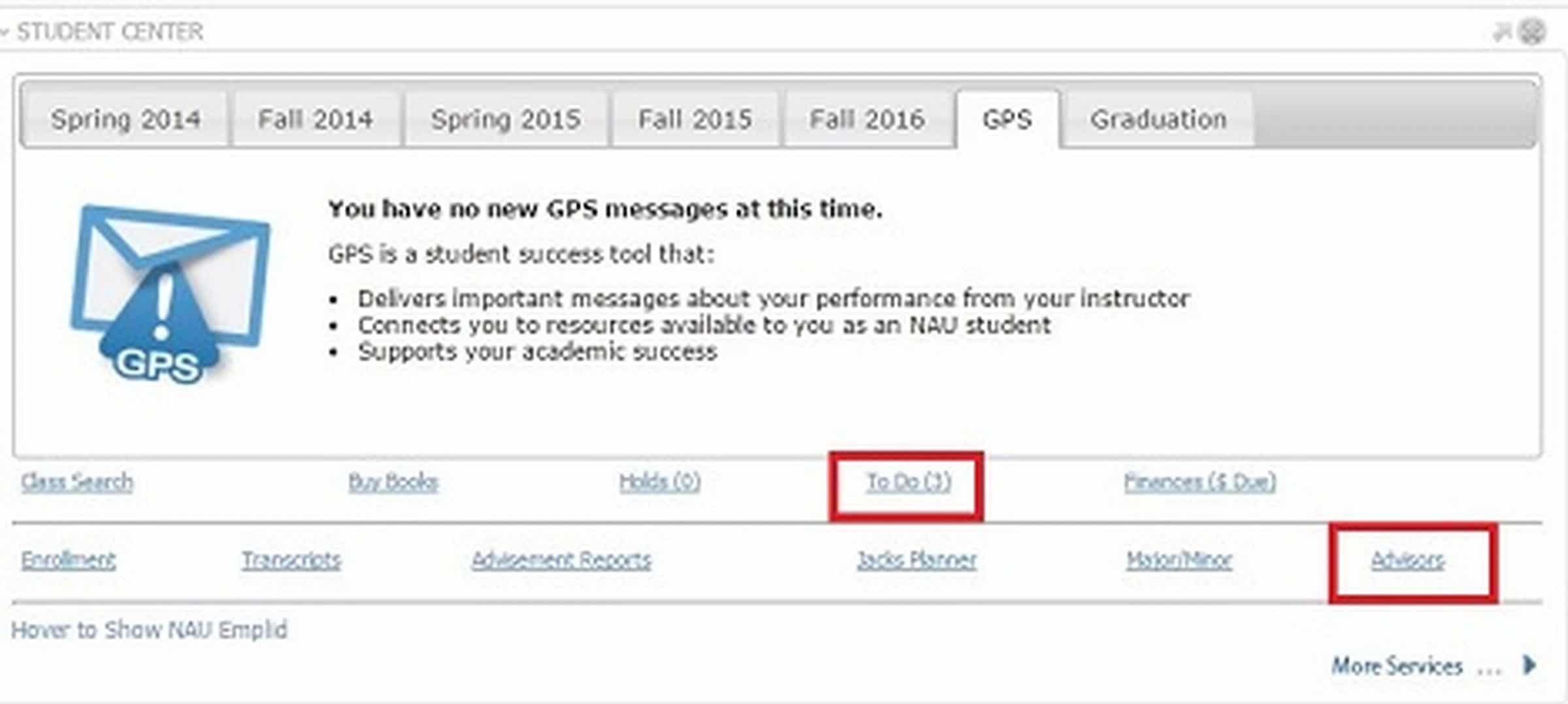The width and height of the screenshot is (1568, 704).
Task: Open the Transcripts link
Action: [x=291, y=560]
